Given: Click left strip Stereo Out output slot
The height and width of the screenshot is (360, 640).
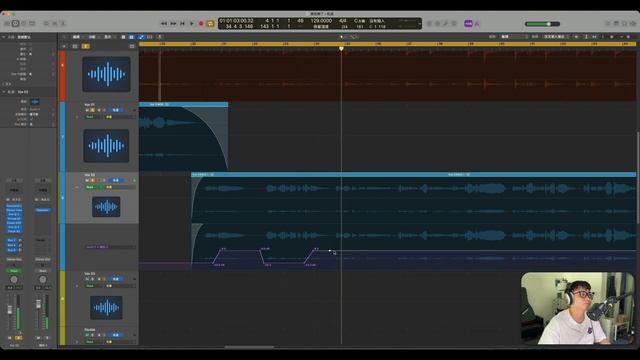Looking at the screenshot, I should 14,259.
